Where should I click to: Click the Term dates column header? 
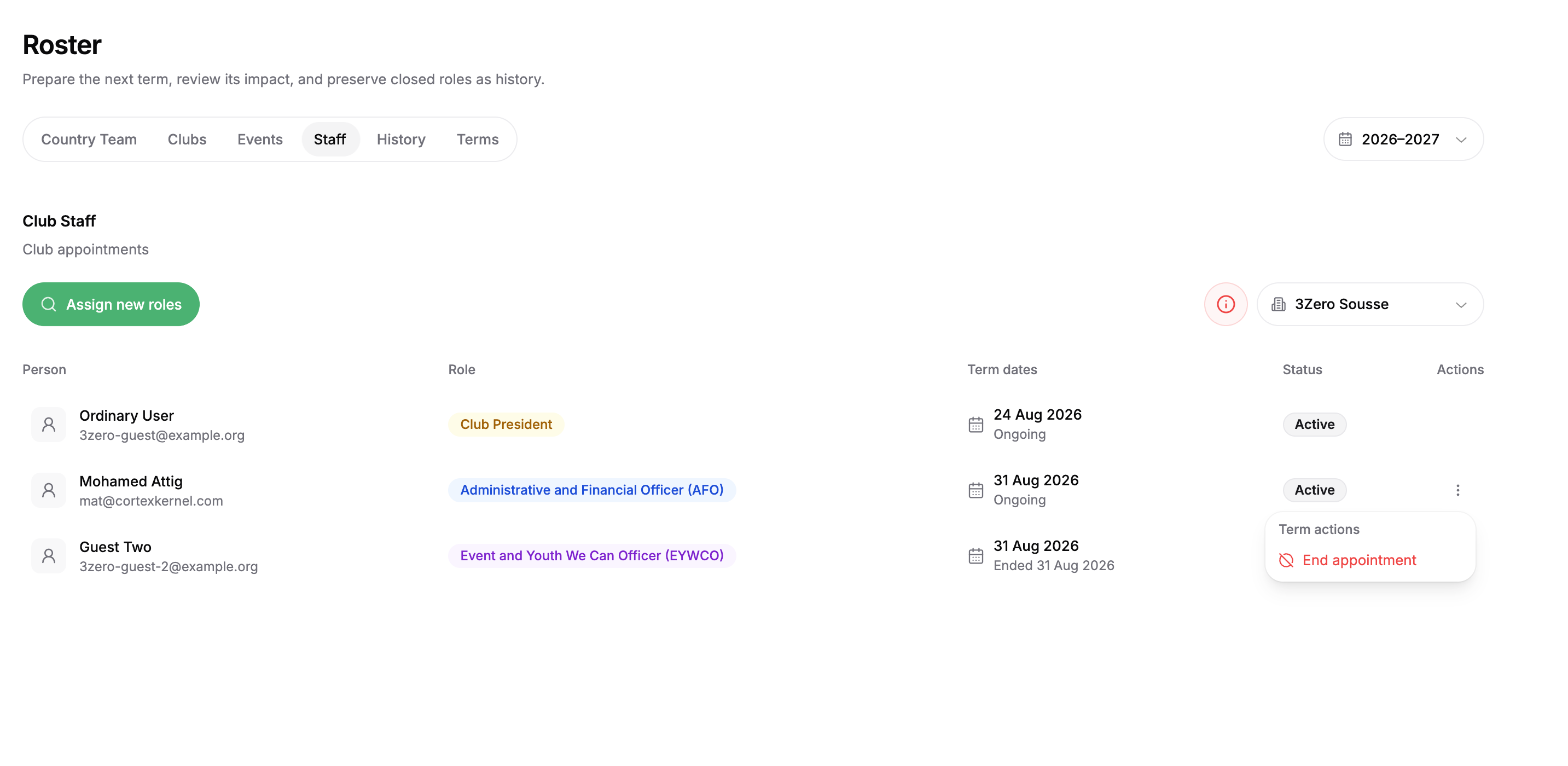tap(1002, 370)
